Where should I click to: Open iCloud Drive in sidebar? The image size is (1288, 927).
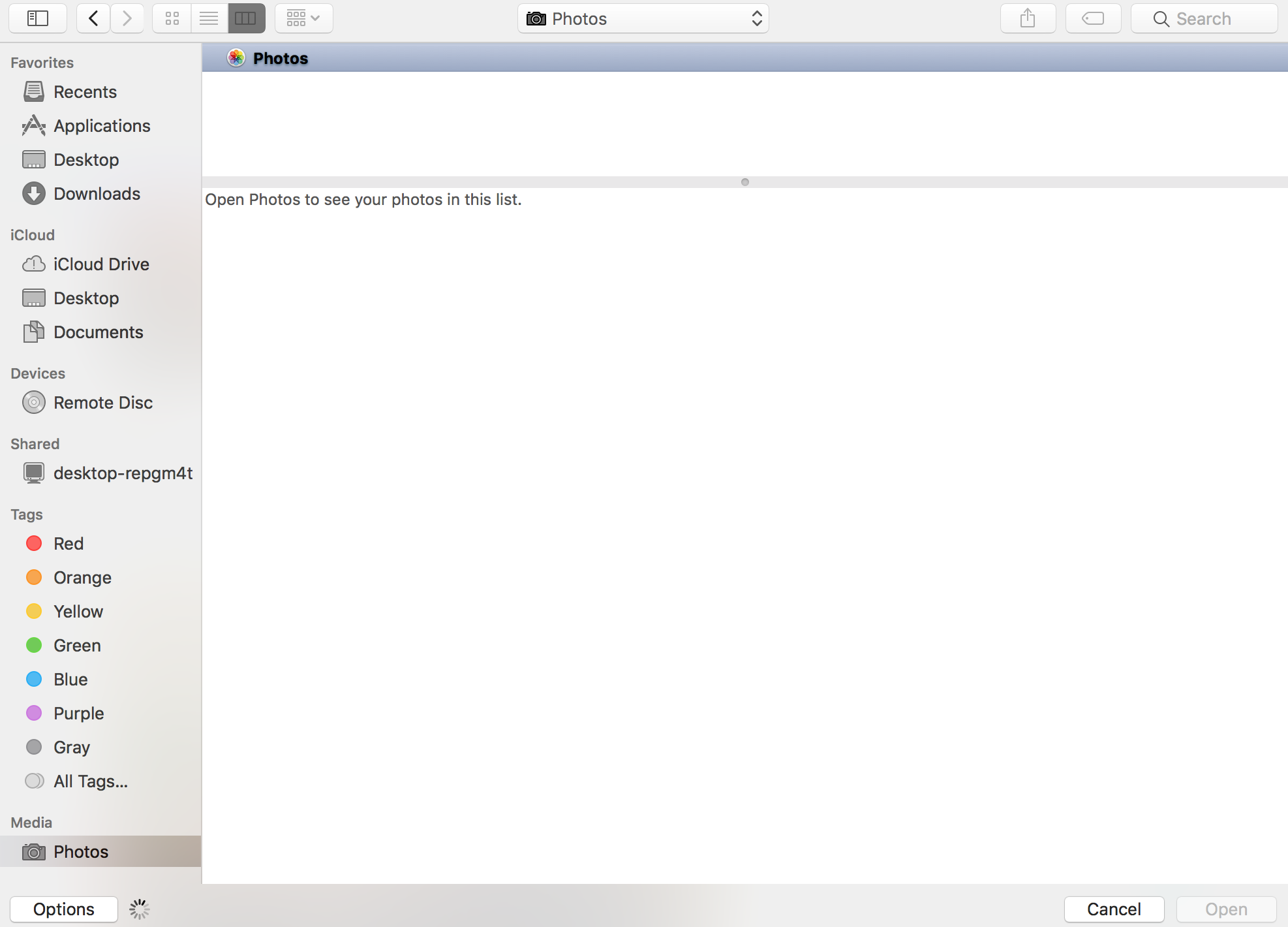(x=101, y=264)
